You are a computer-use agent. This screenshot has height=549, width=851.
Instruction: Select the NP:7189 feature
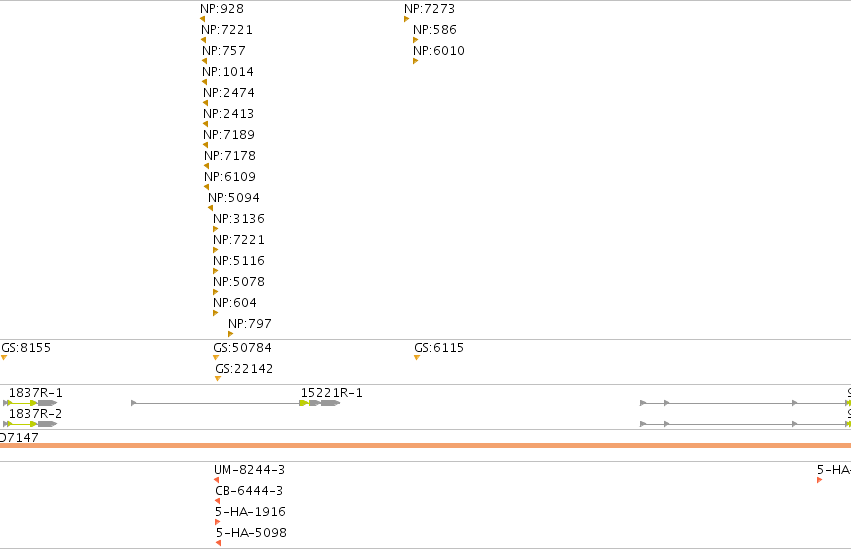click(x=229, y=135)
